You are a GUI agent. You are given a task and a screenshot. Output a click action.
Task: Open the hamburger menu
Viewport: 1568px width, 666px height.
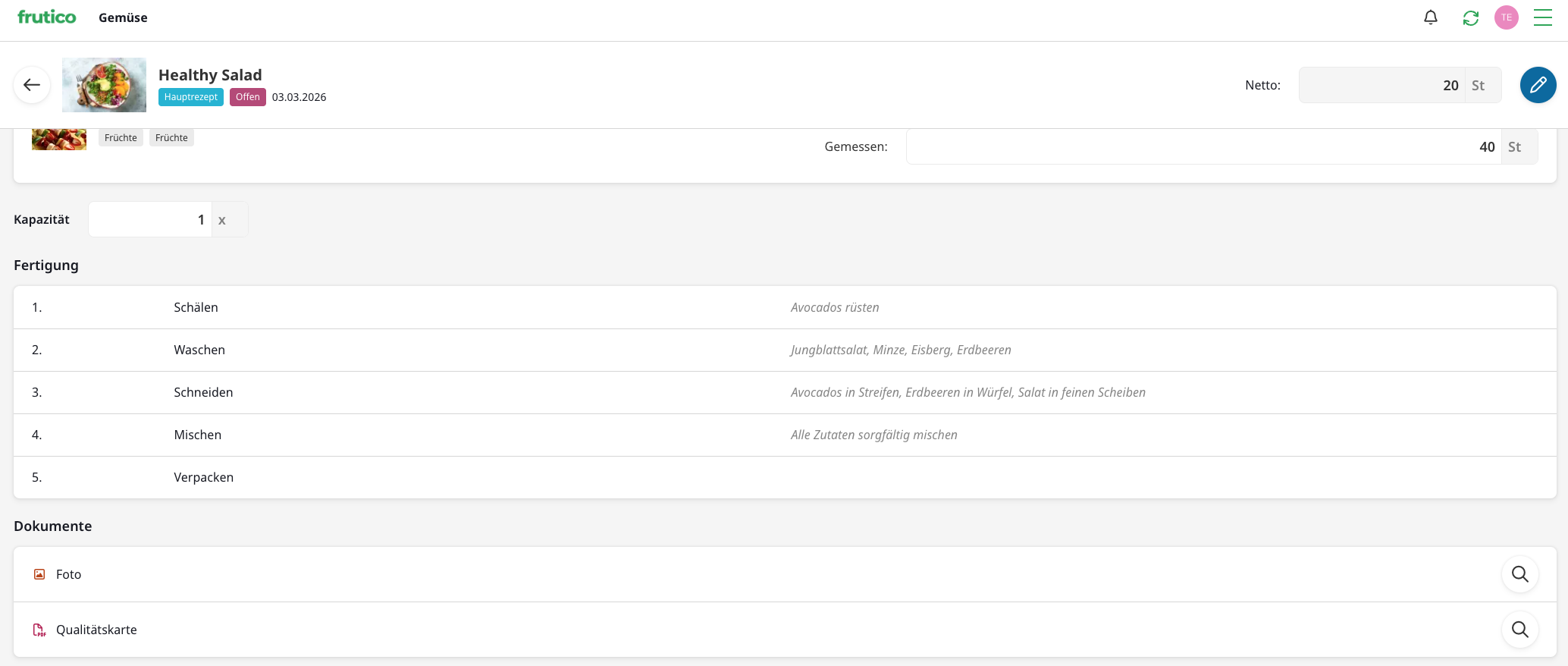[x=1542, y=17]
